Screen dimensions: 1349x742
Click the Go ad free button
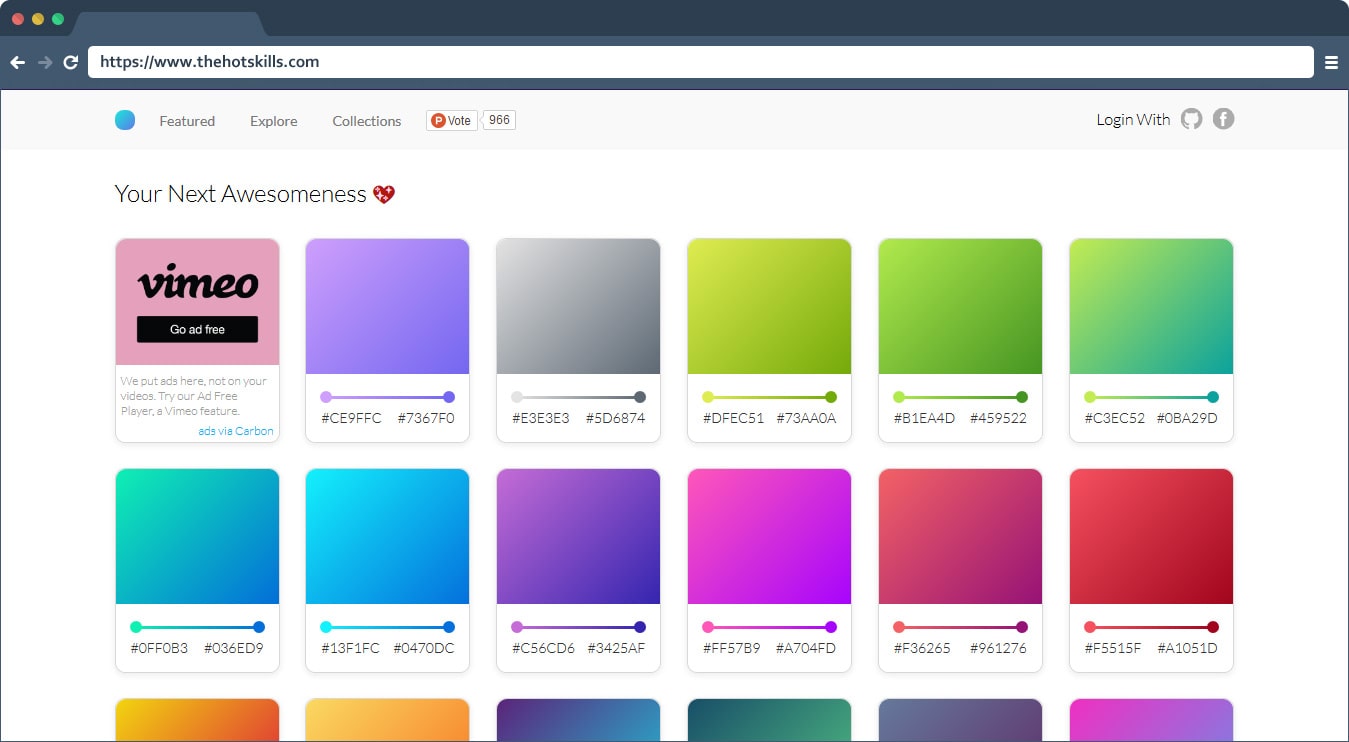[x=197, y=329]
